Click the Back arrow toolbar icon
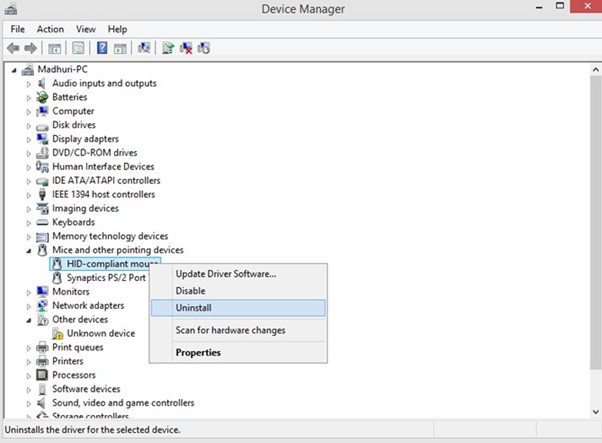Viewport: 602px width, 443px height. (x=13, y=48)
